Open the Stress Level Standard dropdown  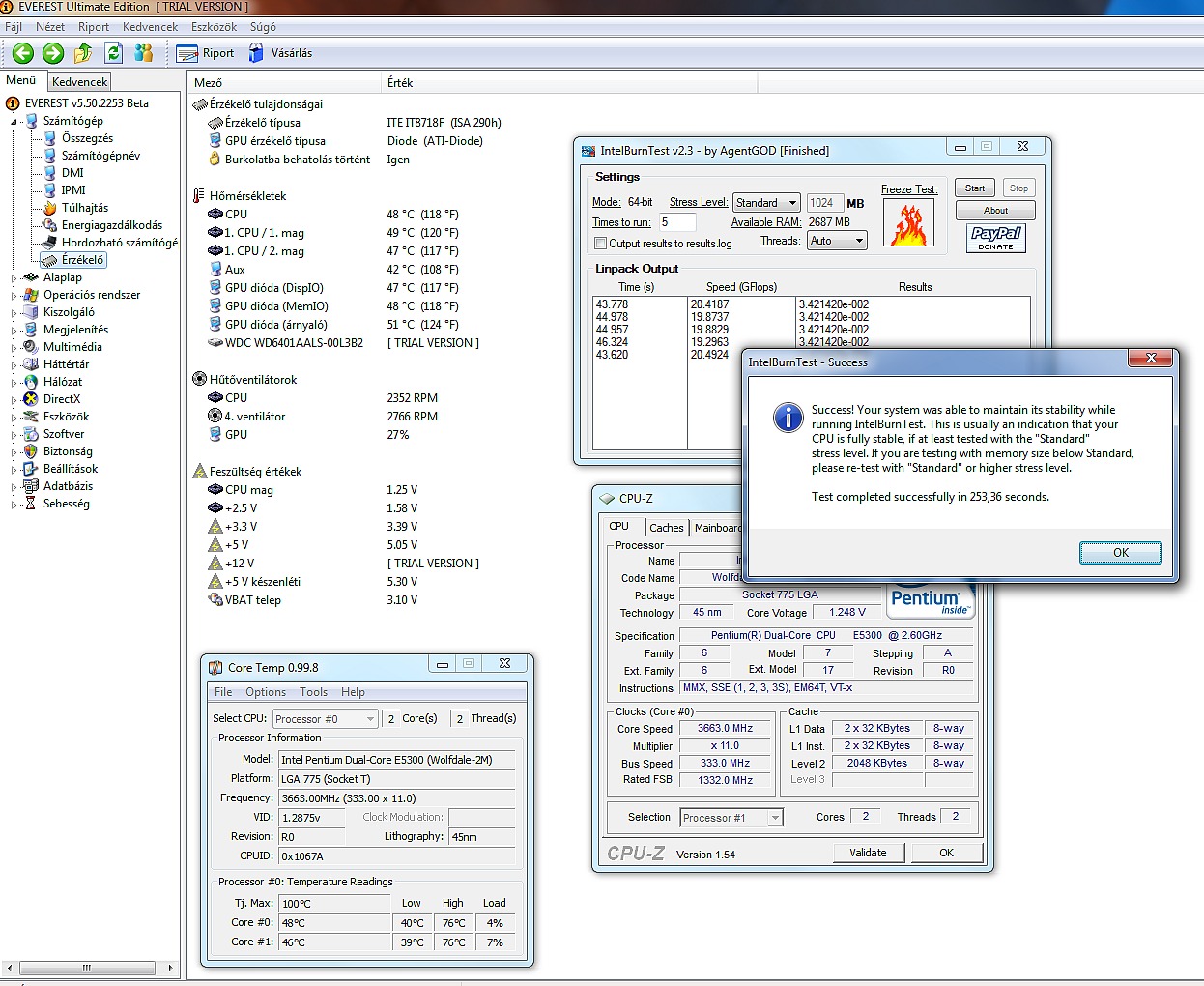coord(766,203)
